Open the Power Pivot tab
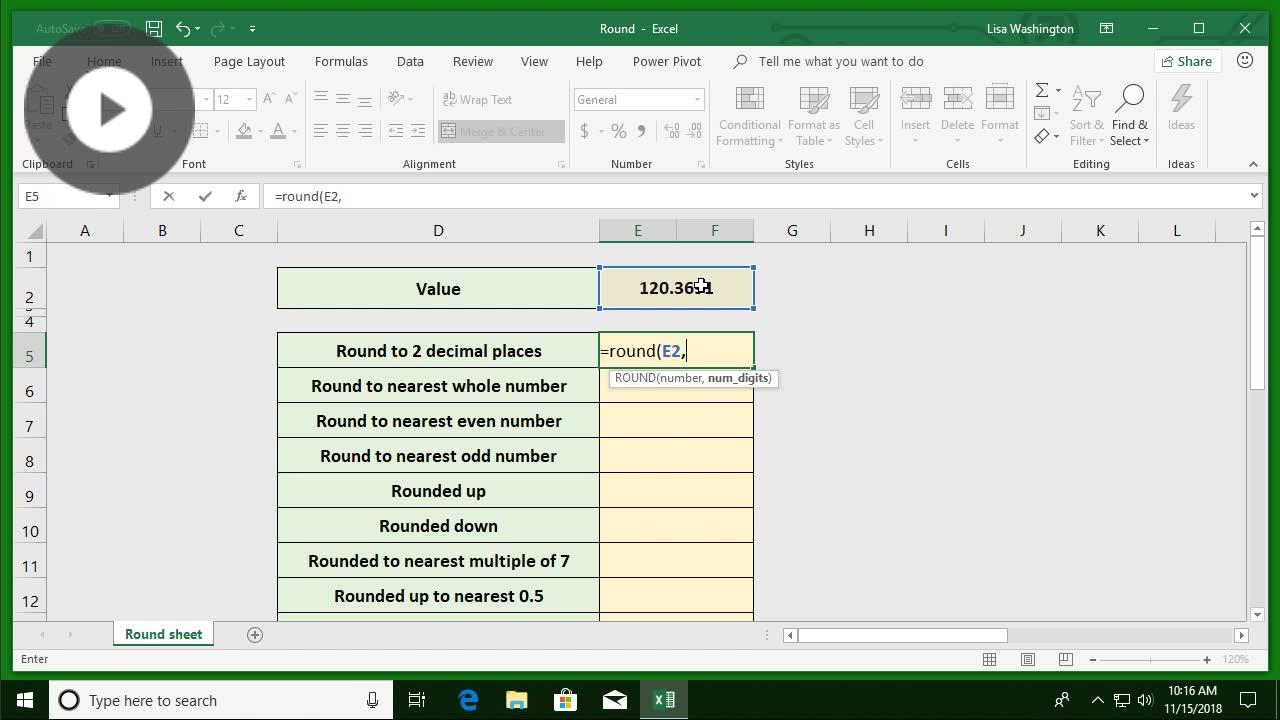The height and width of the screenshot is (720, 1280). (x=667, y=61)
